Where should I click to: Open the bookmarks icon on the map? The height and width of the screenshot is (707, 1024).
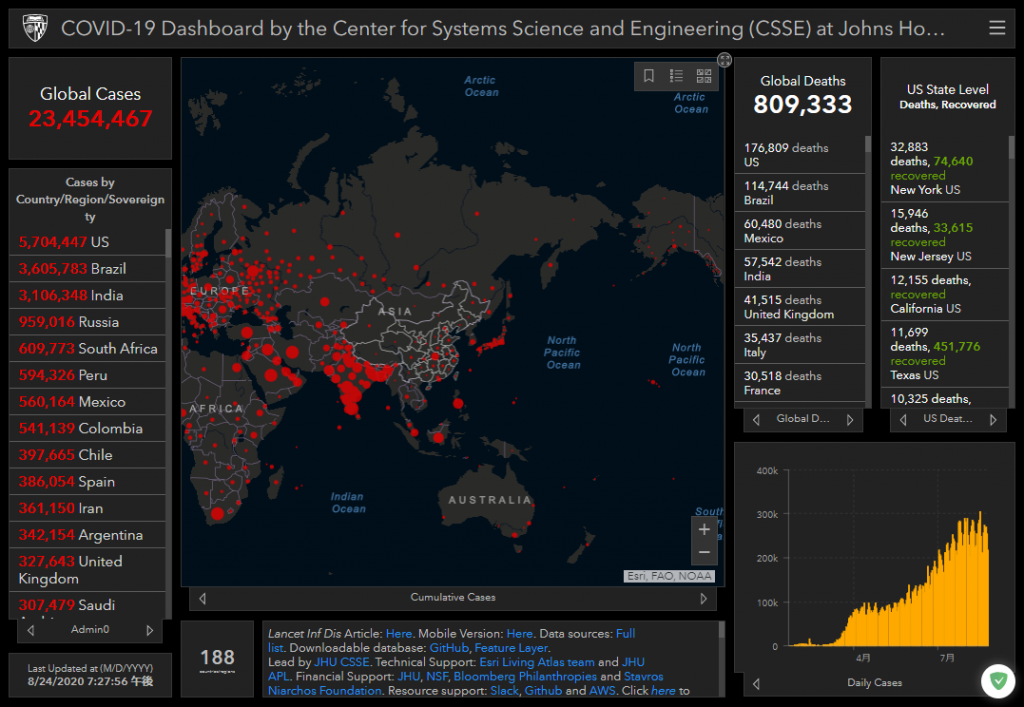[x=648, y=76]
